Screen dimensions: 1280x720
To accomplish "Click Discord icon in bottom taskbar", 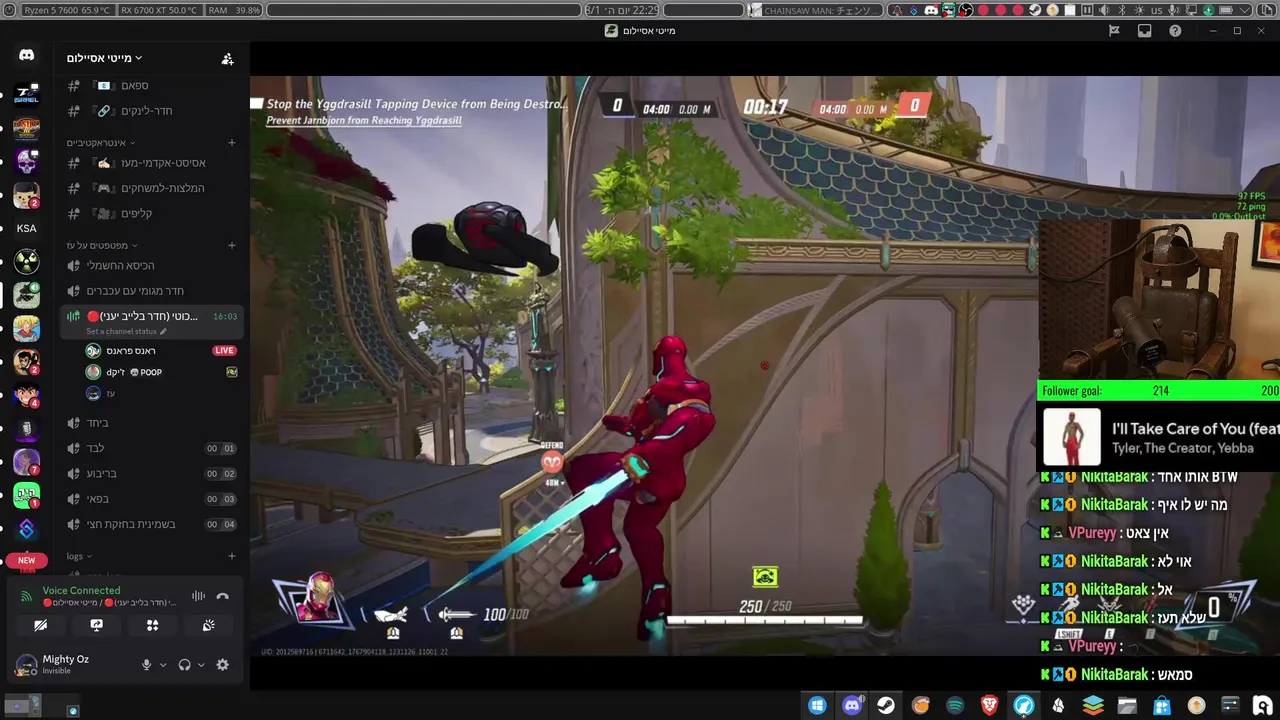I will [851, 705].
